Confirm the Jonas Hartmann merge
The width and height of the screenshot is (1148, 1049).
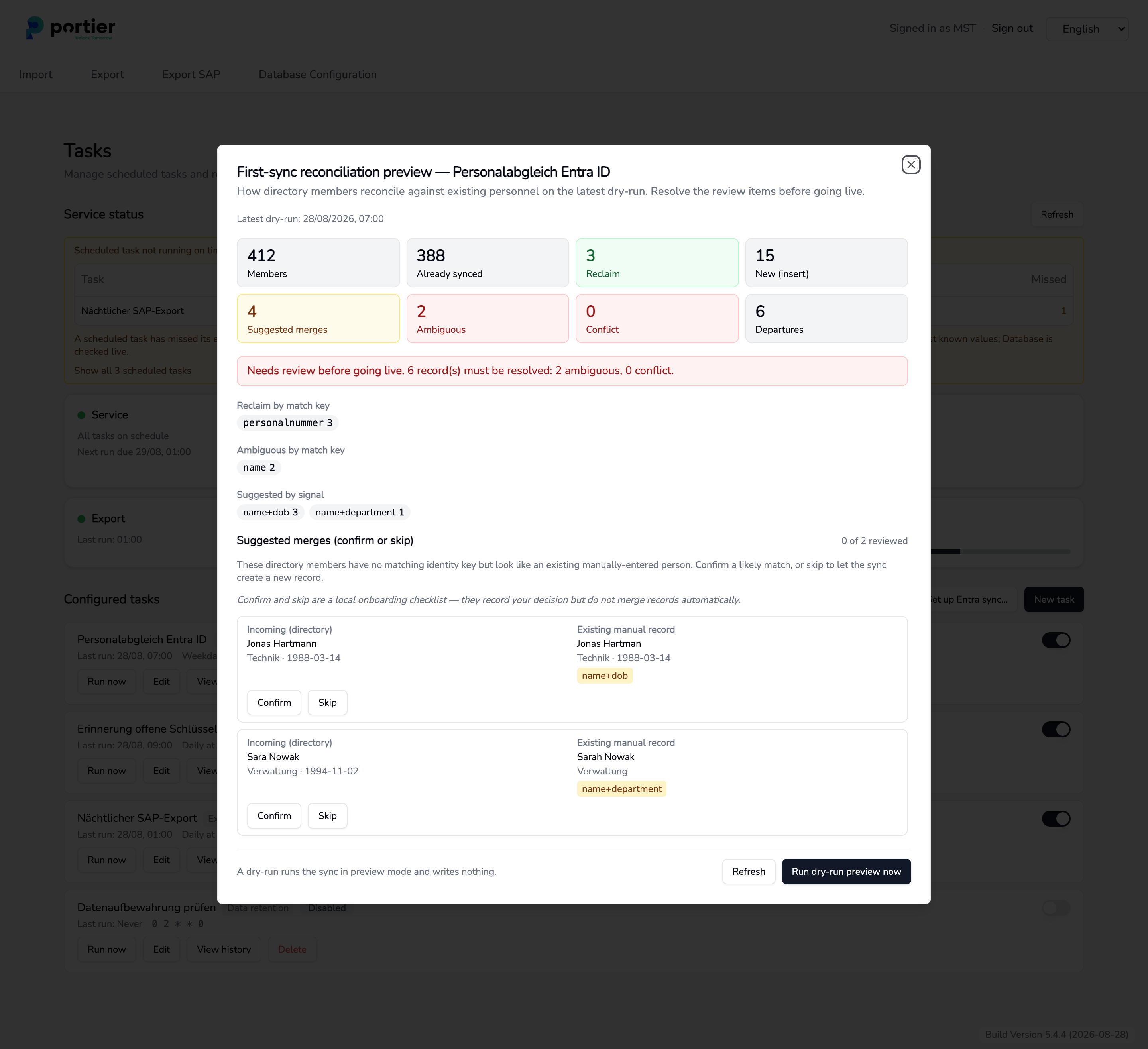click(x=274, y=702)
